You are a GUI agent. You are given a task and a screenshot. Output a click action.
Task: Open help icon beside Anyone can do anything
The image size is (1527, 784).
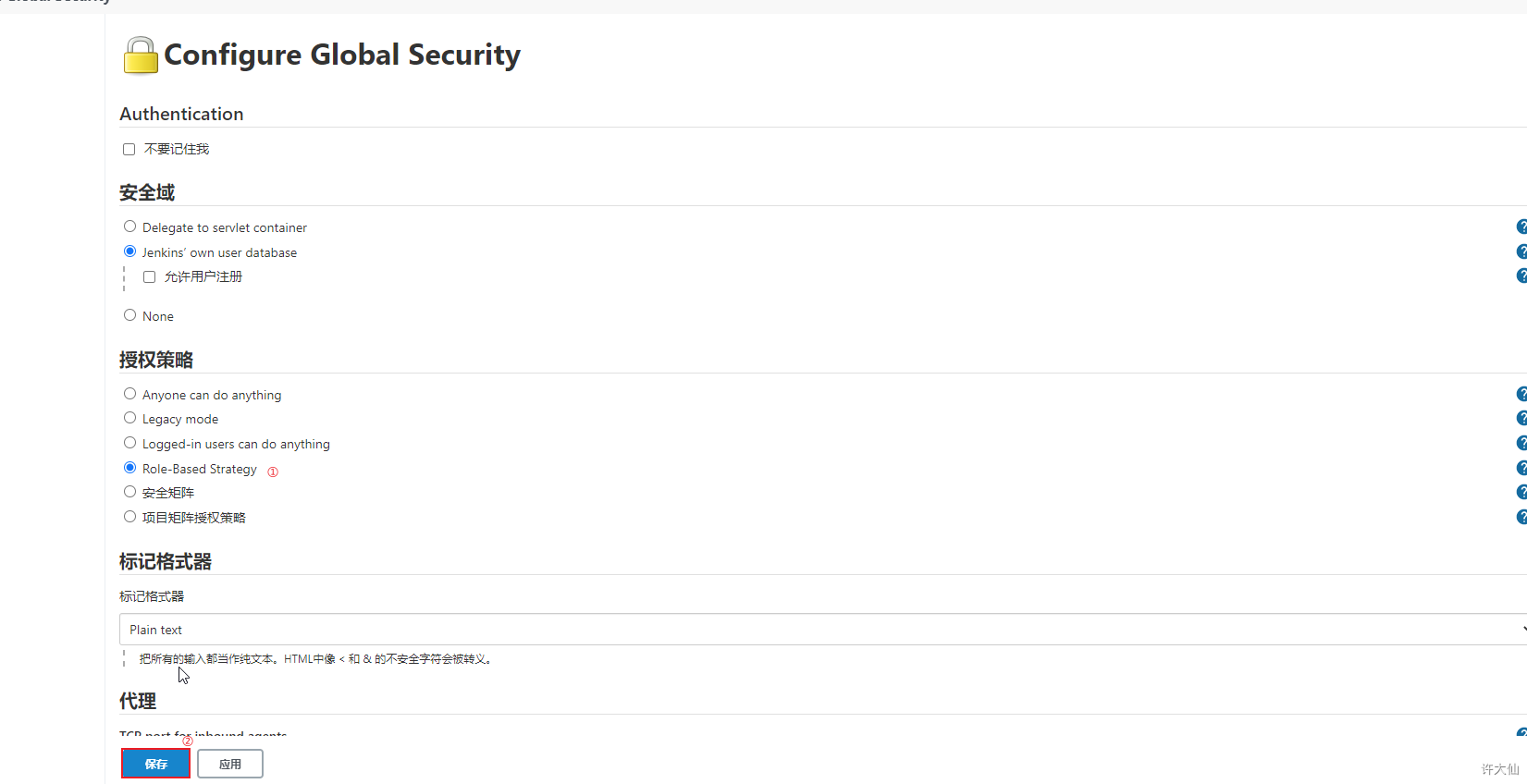(x=1521, y=394)
